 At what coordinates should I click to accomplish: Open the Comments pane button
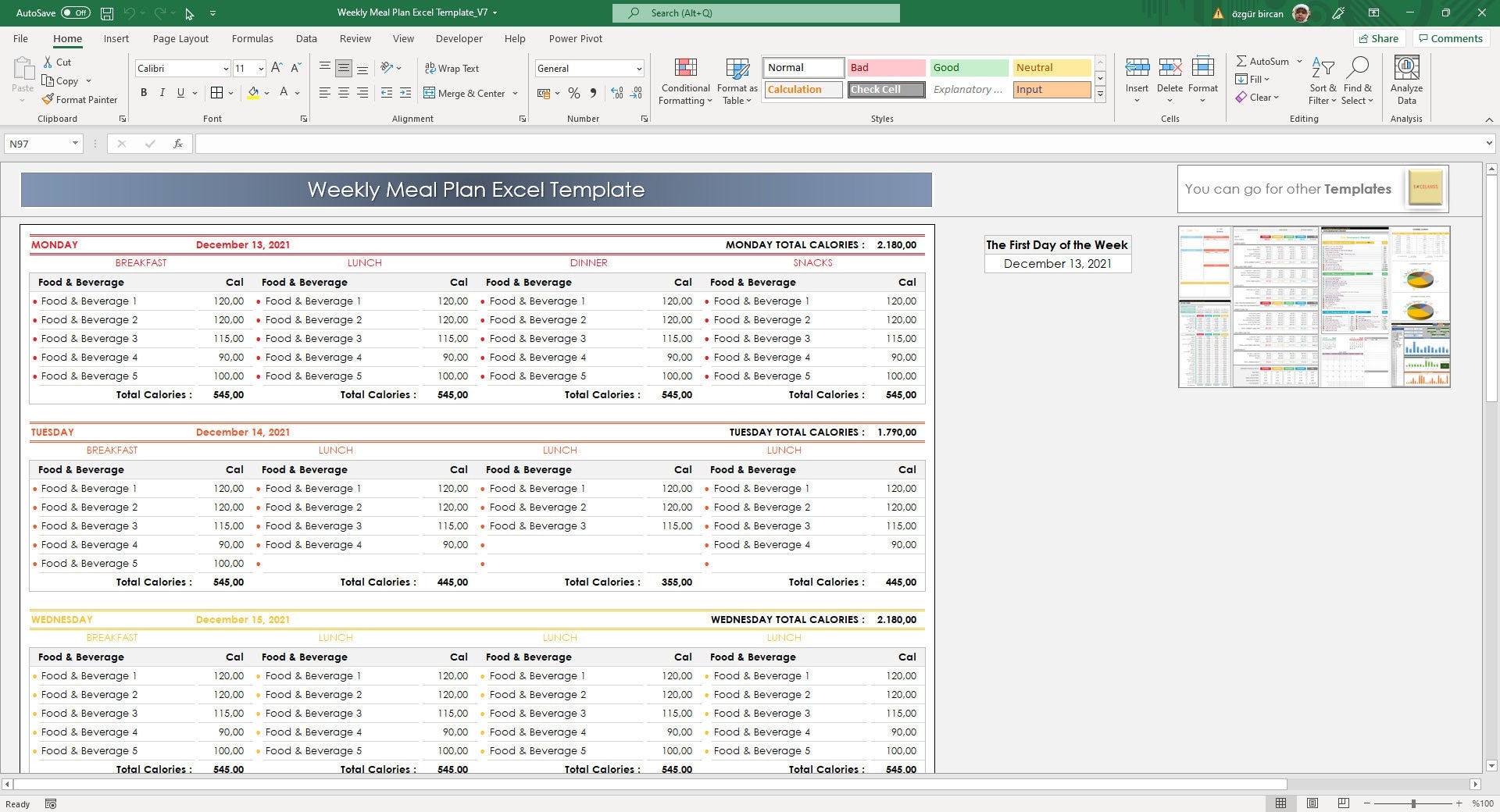(1450, 38)
